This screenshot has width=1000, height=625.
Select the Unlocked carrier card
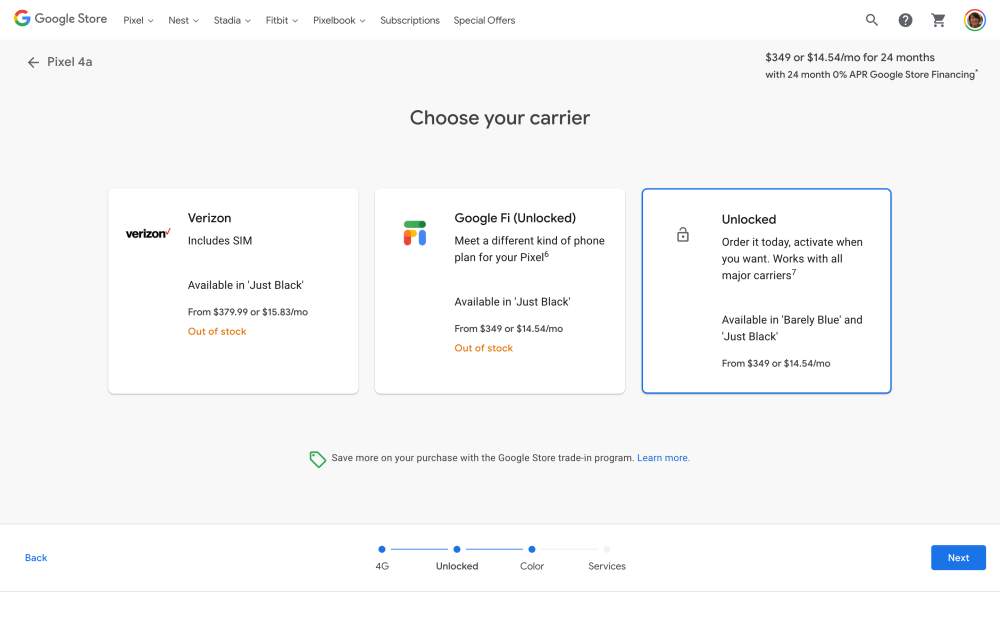(x=766, y=291)
